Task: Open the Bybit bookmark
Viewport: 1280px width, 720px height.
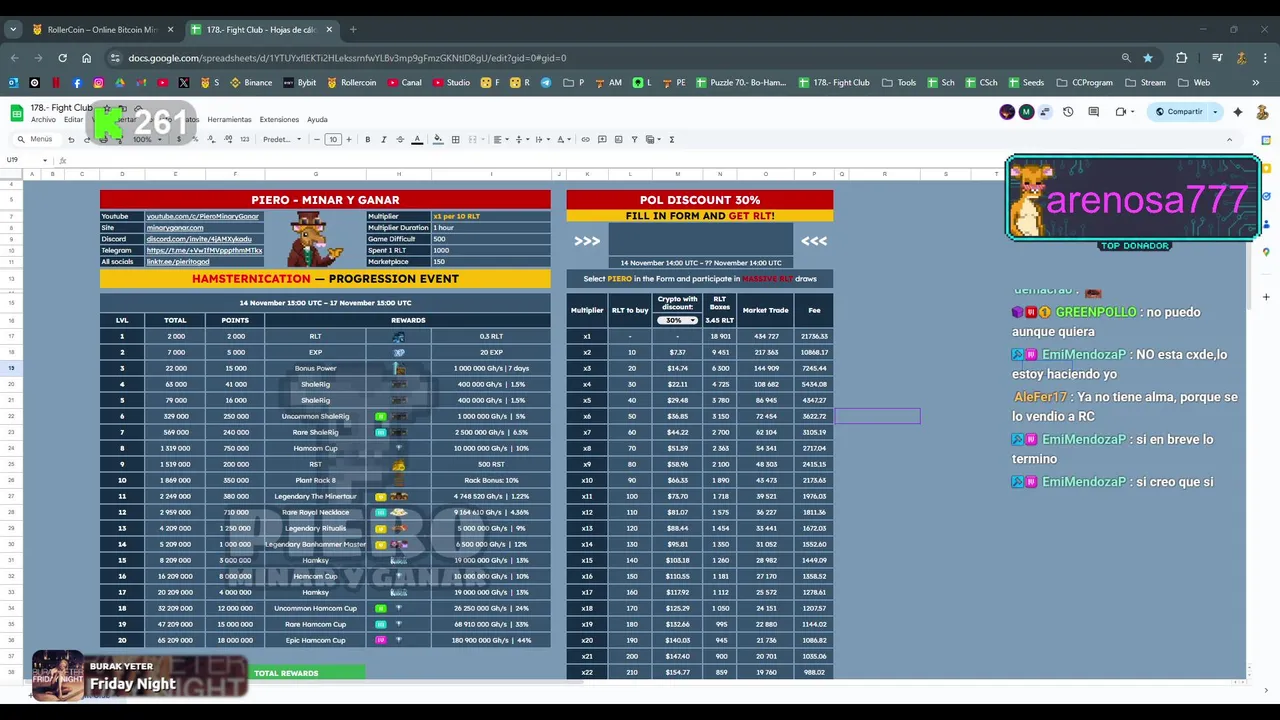Action: (x=299, y=82)
